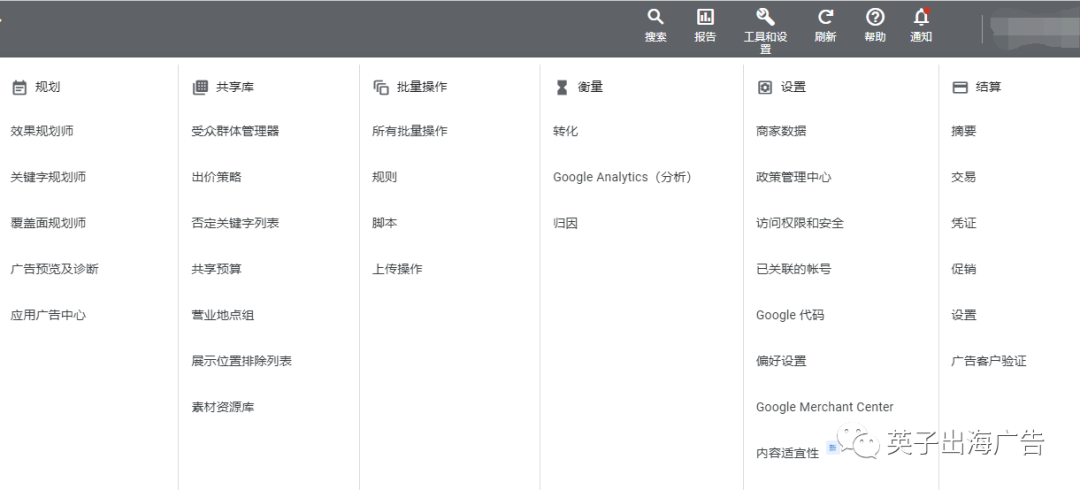
Task: Click the 规划 calendar icon
Action: pyautogui.click(x=19, y=88)
